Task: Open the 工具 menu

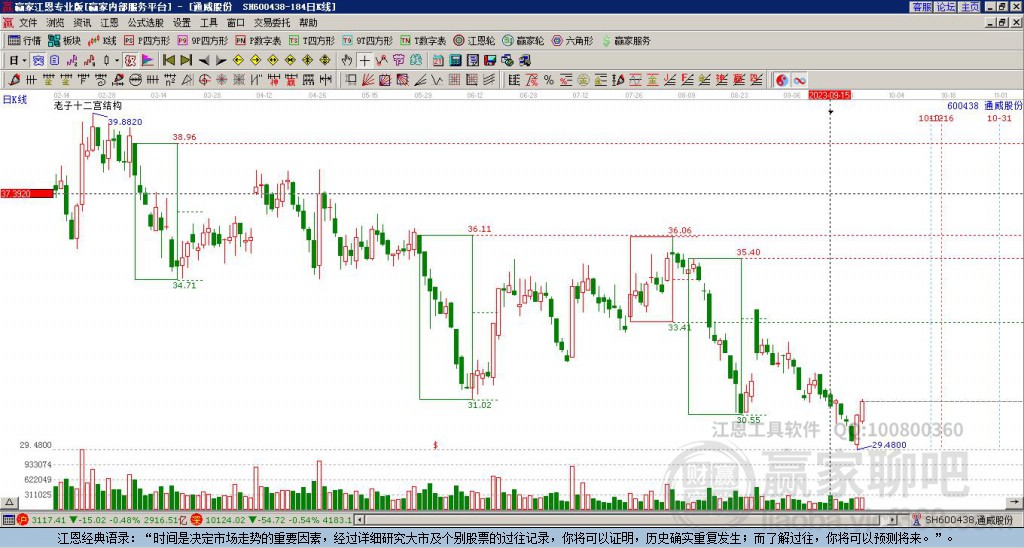Action: tap(209, 23)
